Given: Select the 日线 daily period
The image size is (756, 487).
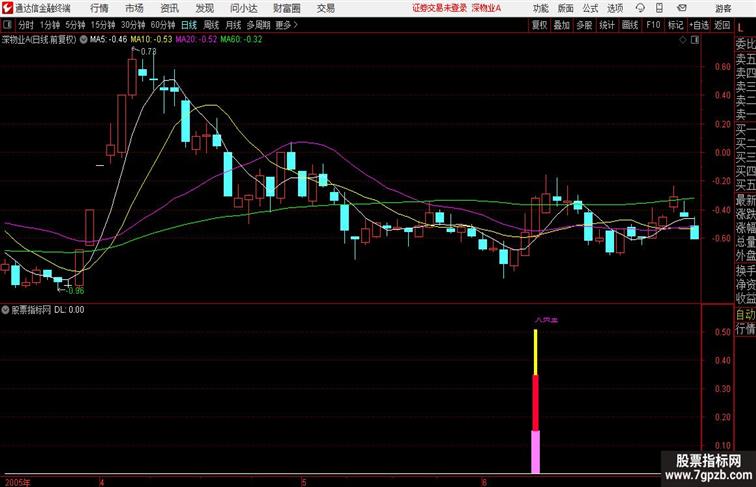Looking at the screenshot, I should click(x=189, y=25).
